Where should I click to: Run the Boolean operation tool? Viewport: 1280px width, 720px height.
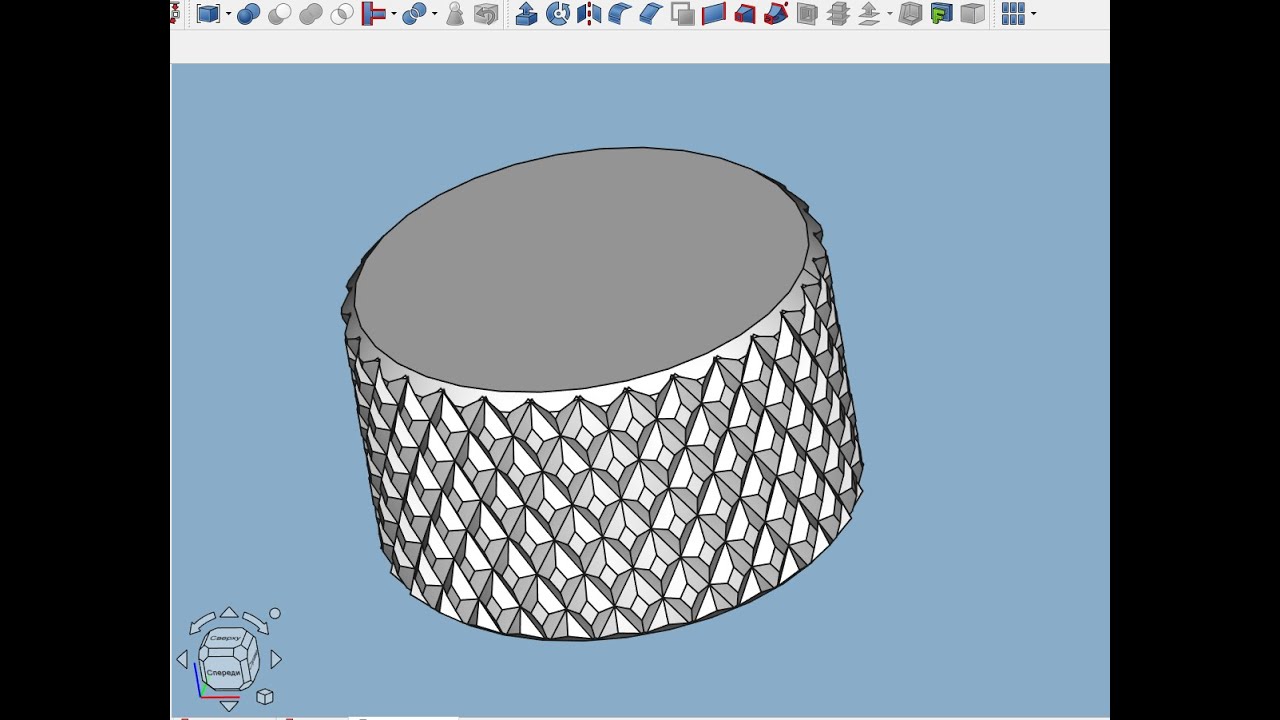[x=249, y=13]
